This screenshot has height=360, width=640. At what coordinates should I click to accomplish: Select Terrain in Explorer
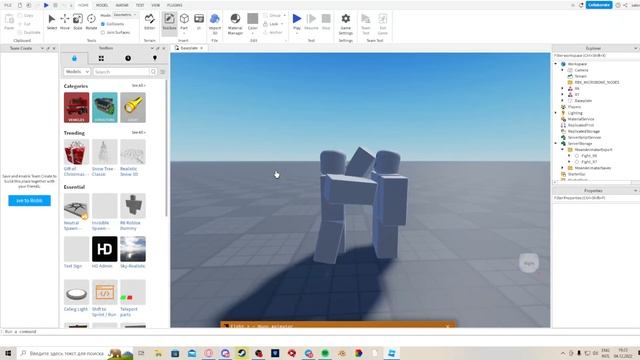(580, 76)
